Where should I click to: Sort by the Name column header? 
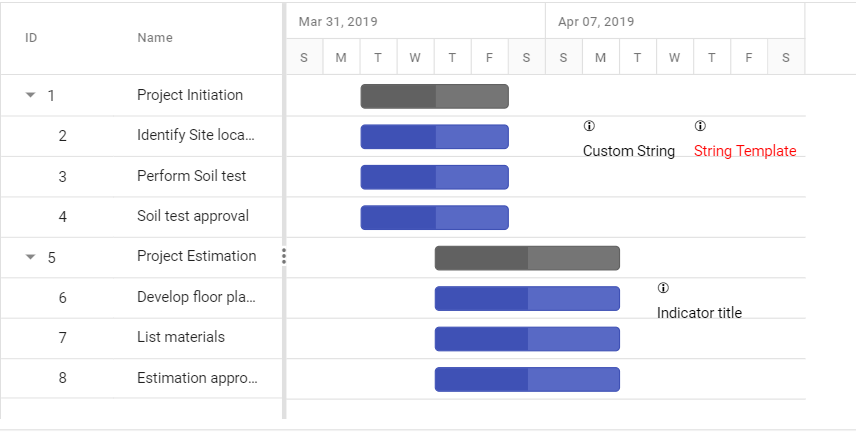[155, 38]
